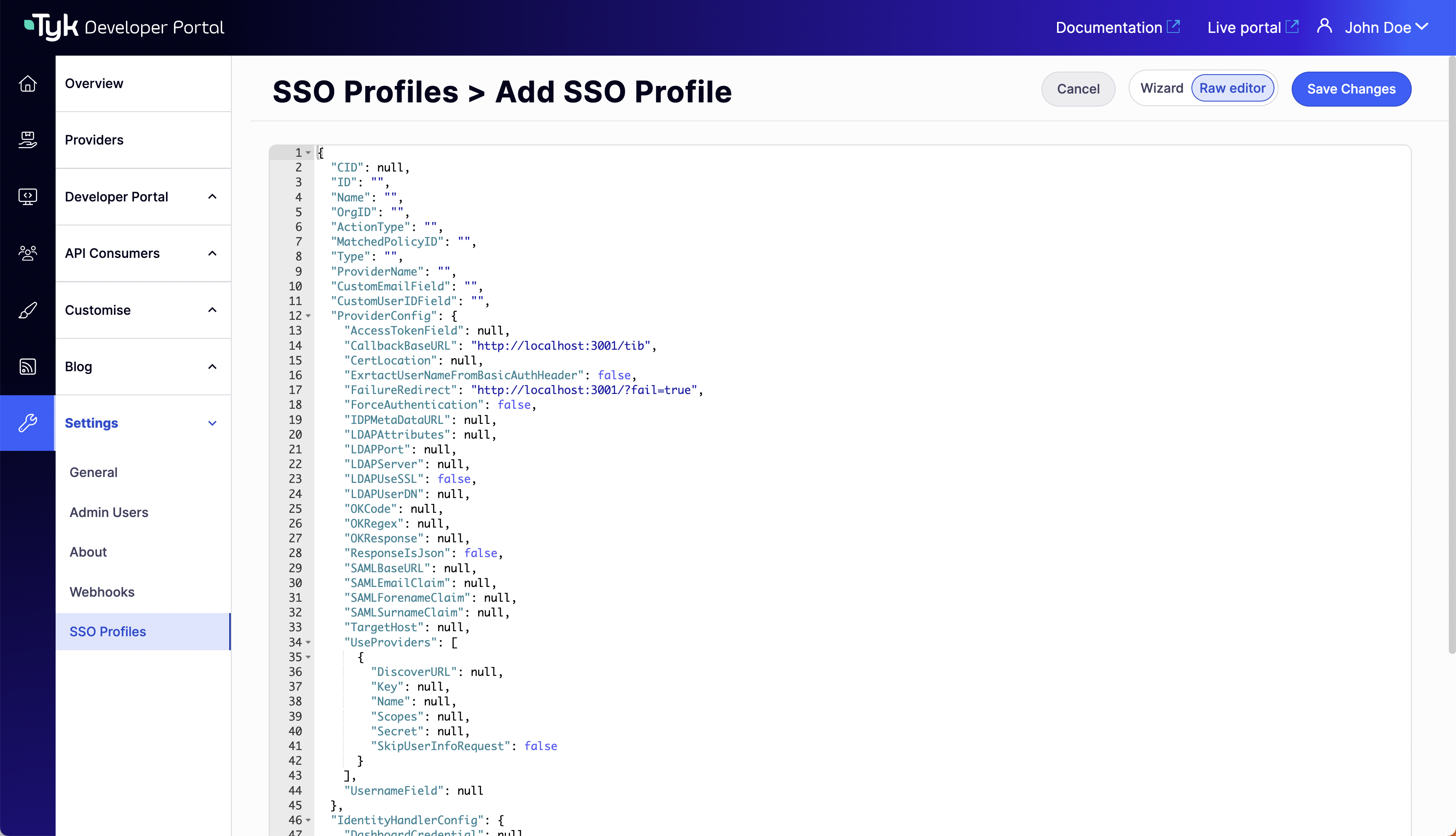Screen dimensions: 1456x836
Task: Open the API Consumers people icon
Action: point(27,253)
